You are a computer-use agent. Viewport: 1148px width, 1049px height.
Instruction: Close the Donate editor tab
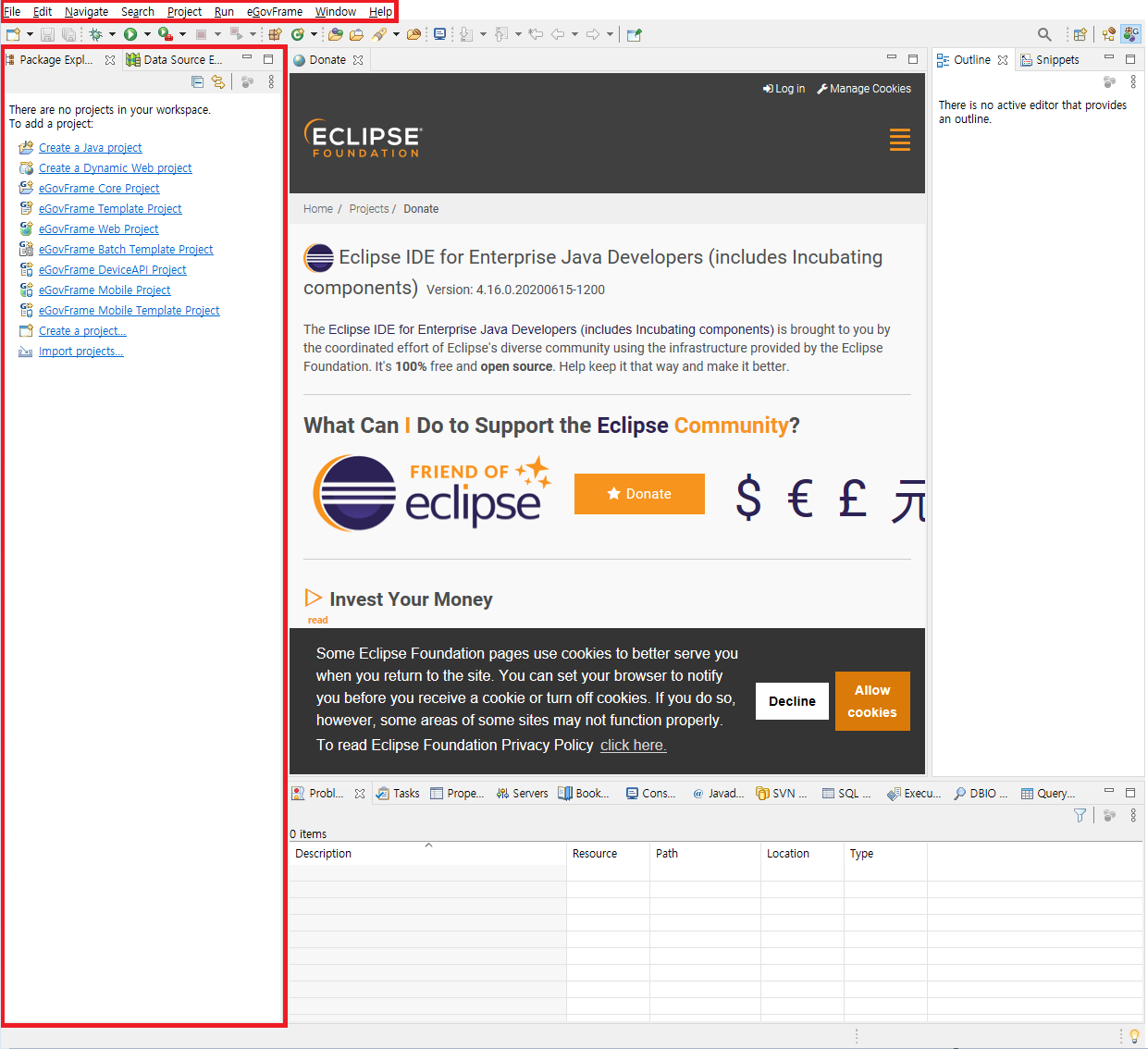point(358,60)
